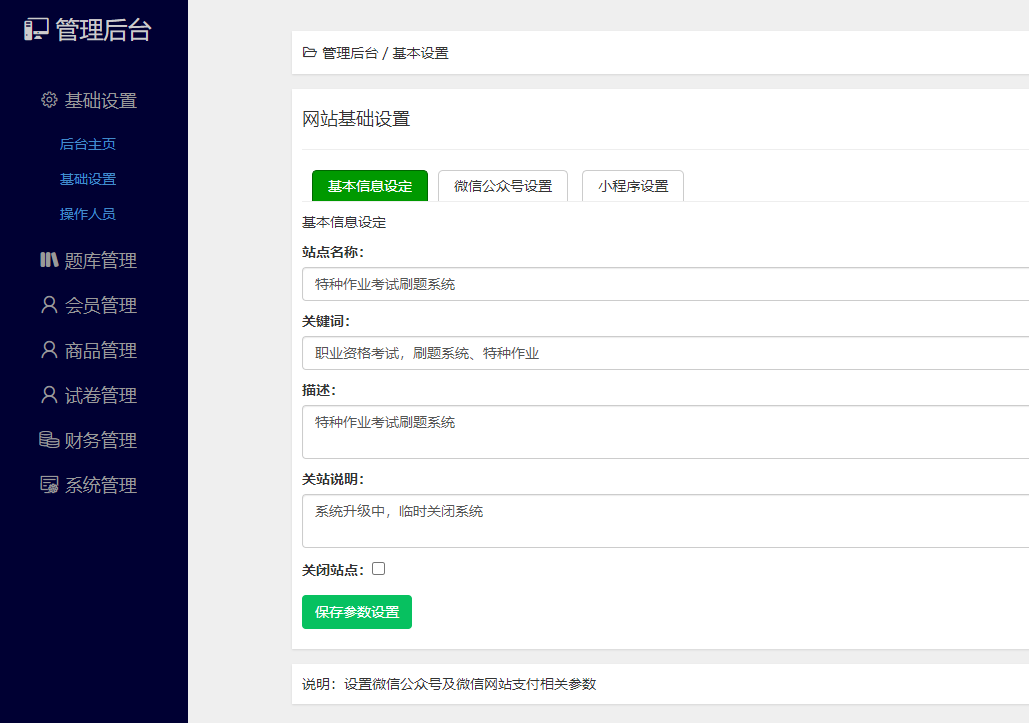Open the 小程序设置 tab

pos(633,186)
